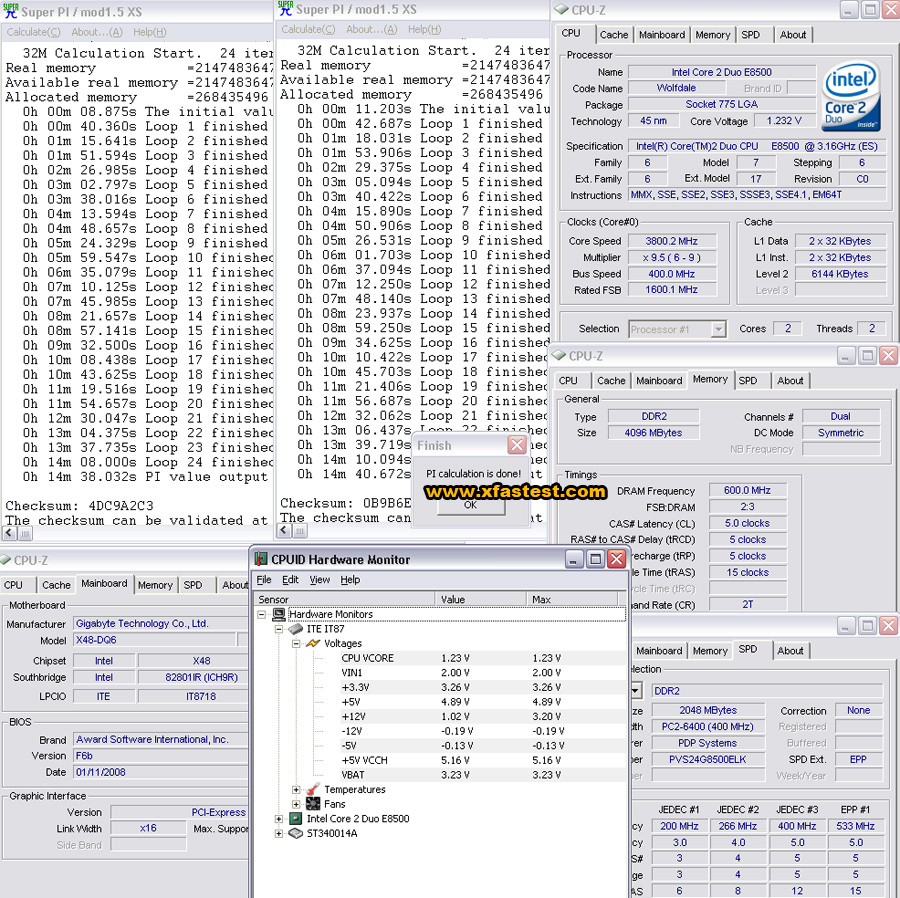The height and width of the screenshot is (898, 900).
Task: Click the Fans icon in the sensor tree
Action: pos(313,804)
